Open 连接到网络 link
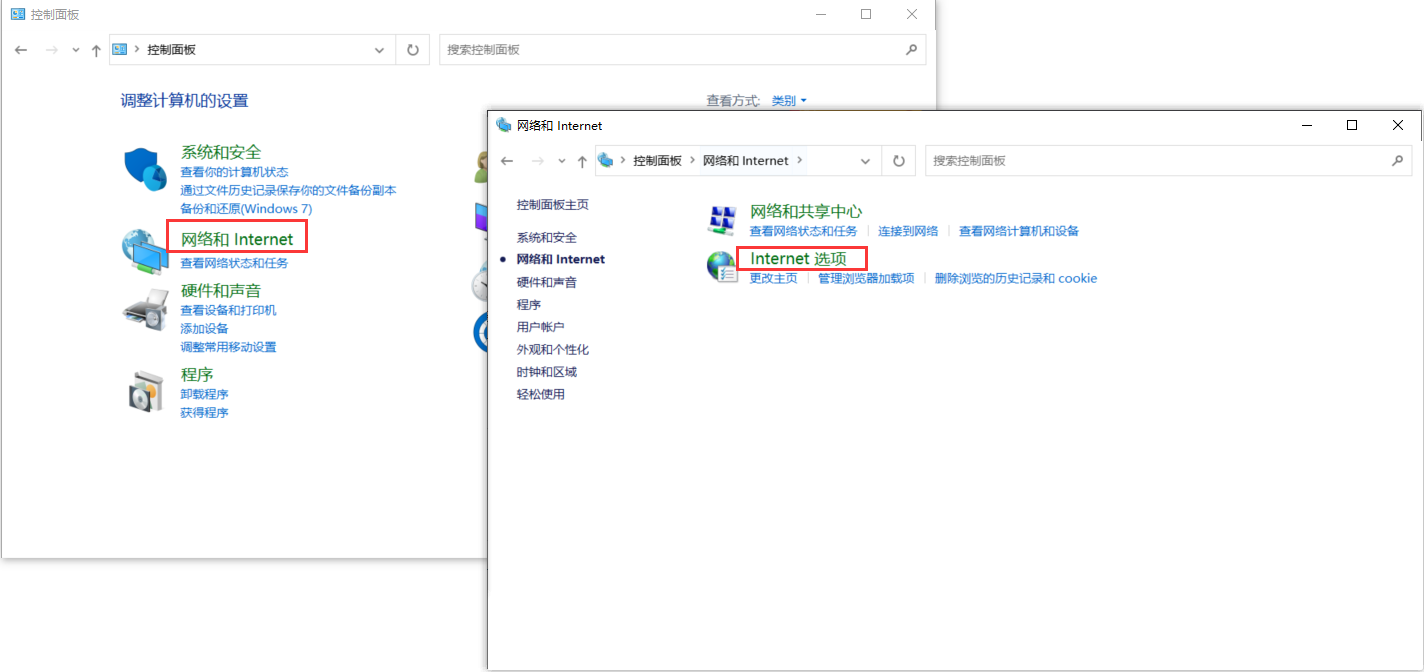 [908, 231]
